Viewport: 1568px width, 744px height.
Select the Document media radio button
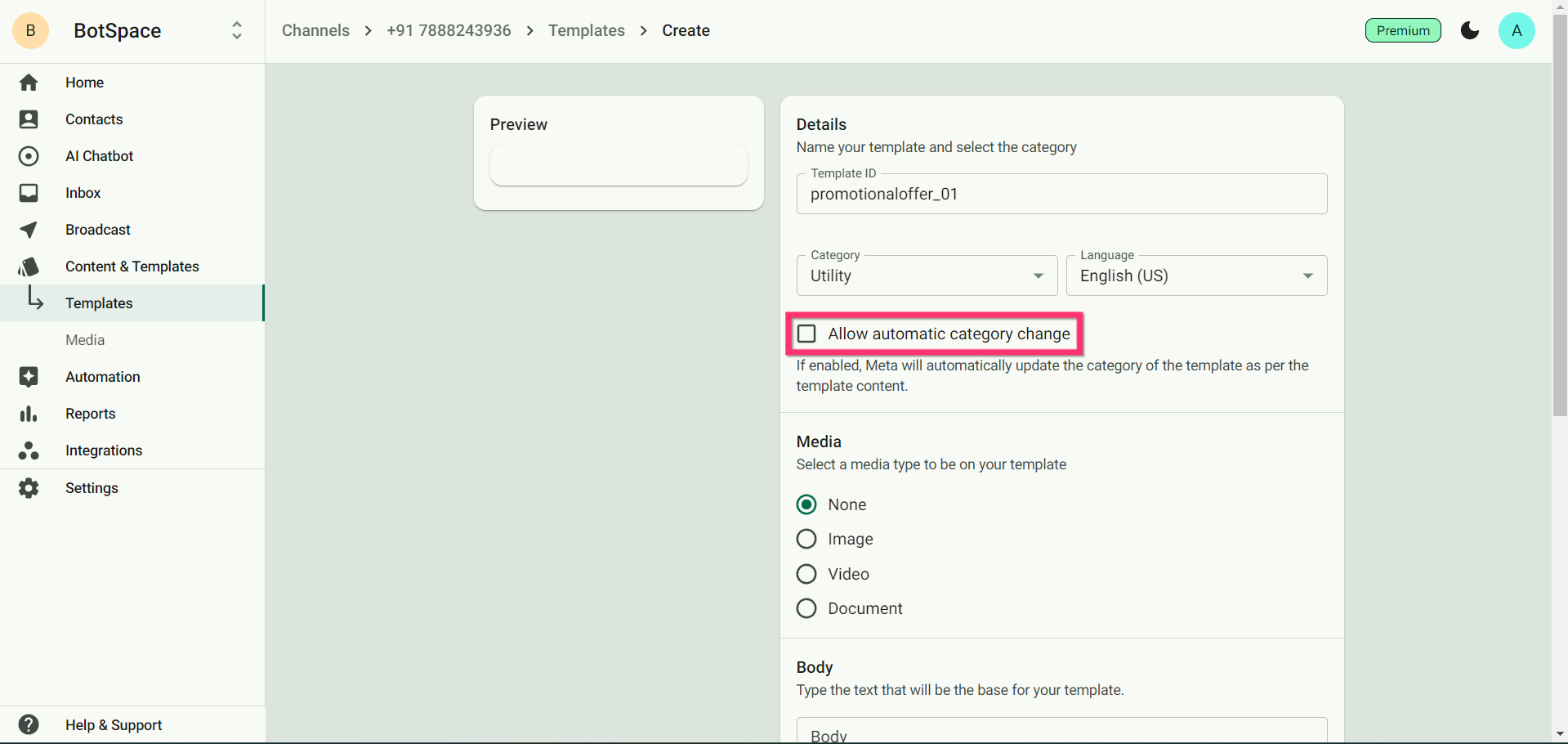pyautogui.click(x=806, y=608)
